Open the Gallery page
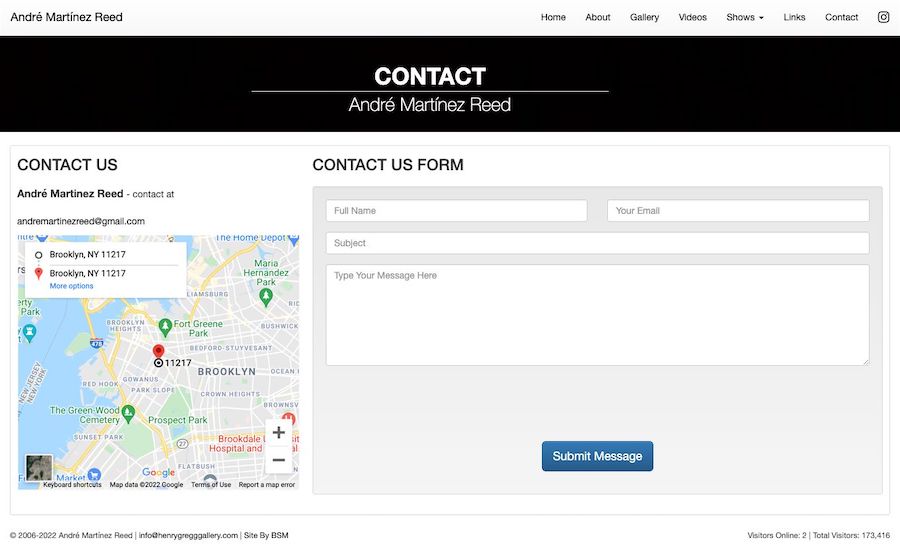This screenshot has width=900, height=548. [644, 17]
